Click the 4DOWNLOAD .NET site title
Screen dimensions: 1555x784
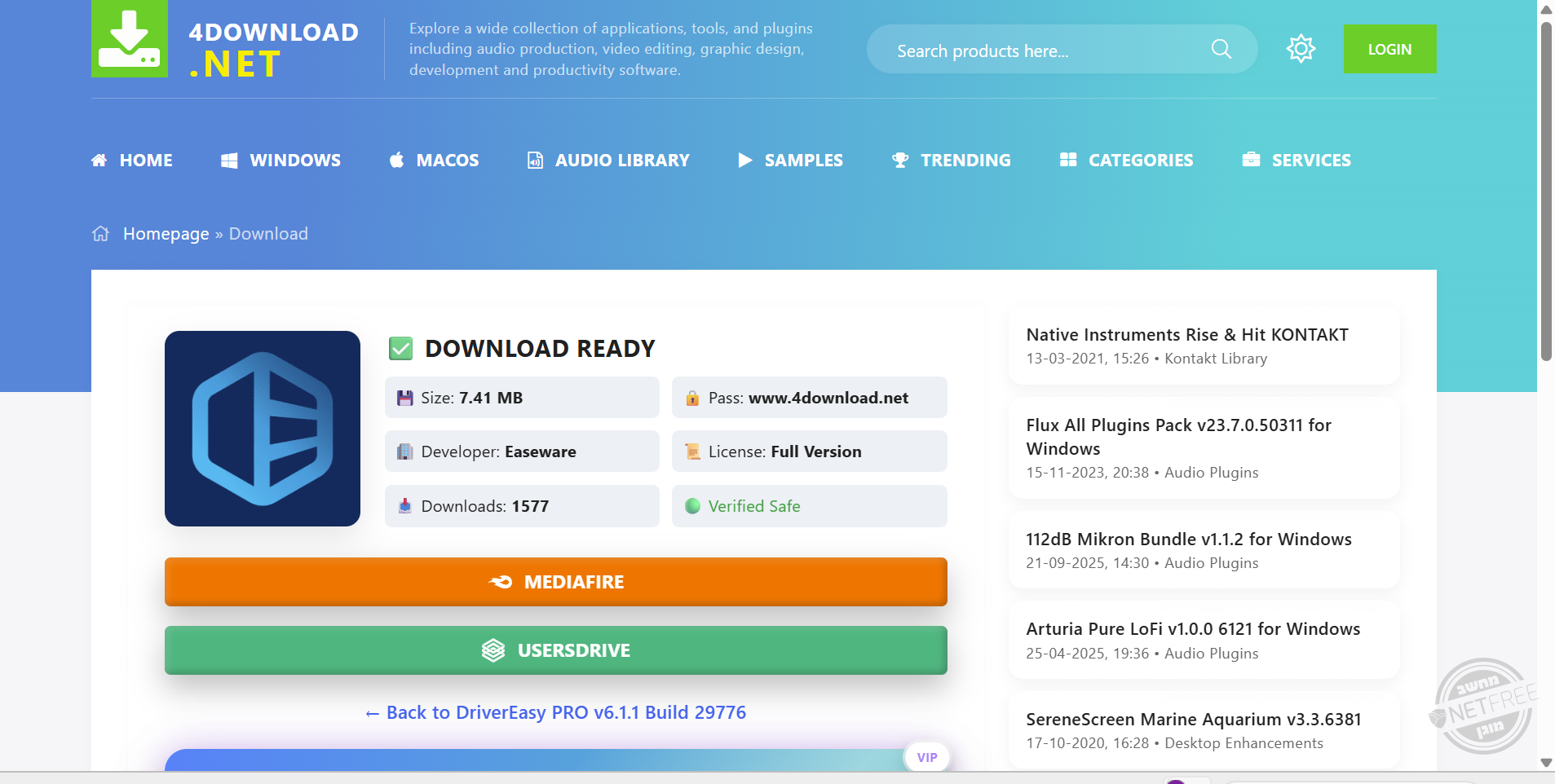click(274, 49)
